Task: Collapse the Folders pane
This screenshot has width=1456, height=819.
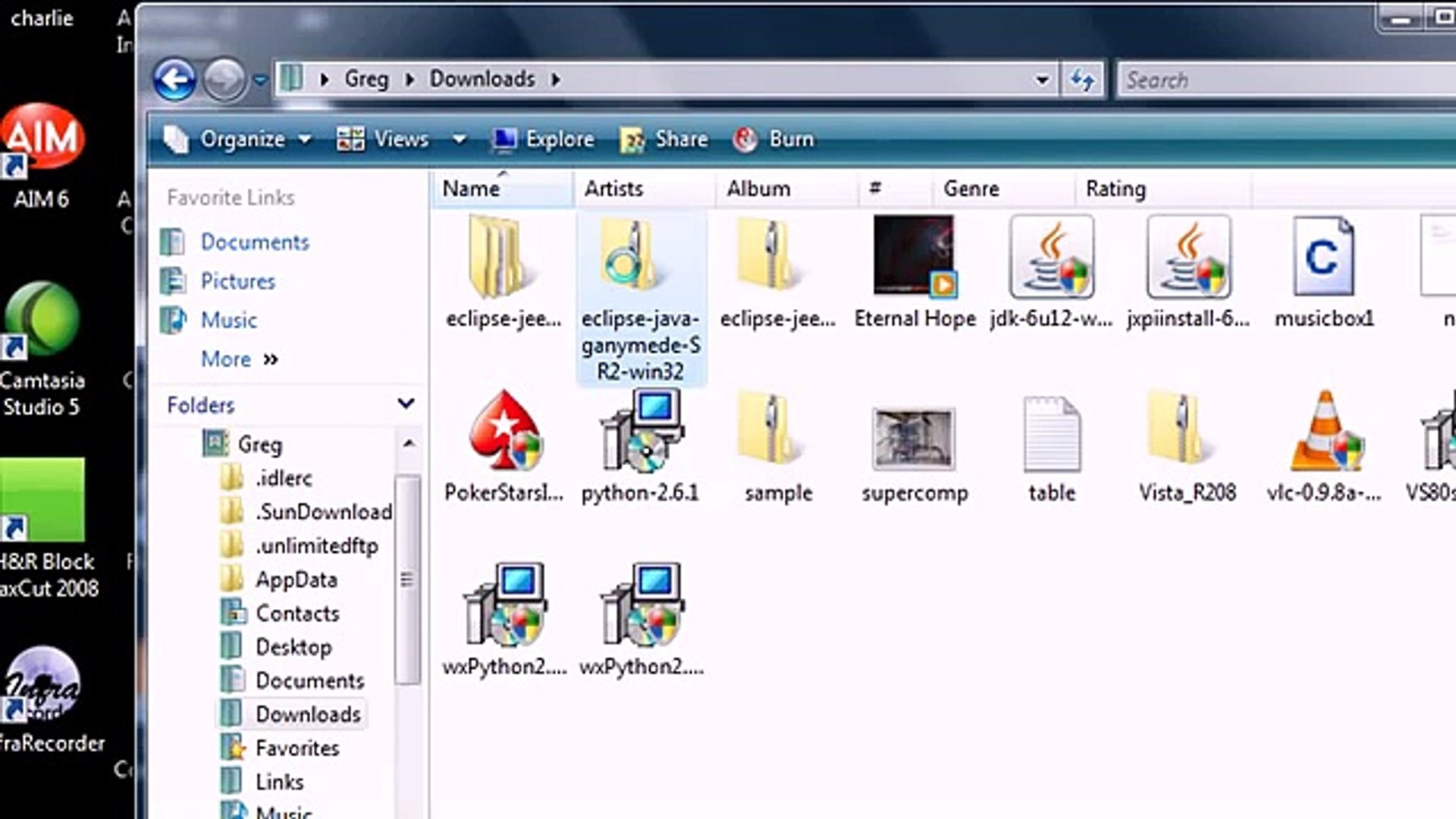Action: click(406, 404)
